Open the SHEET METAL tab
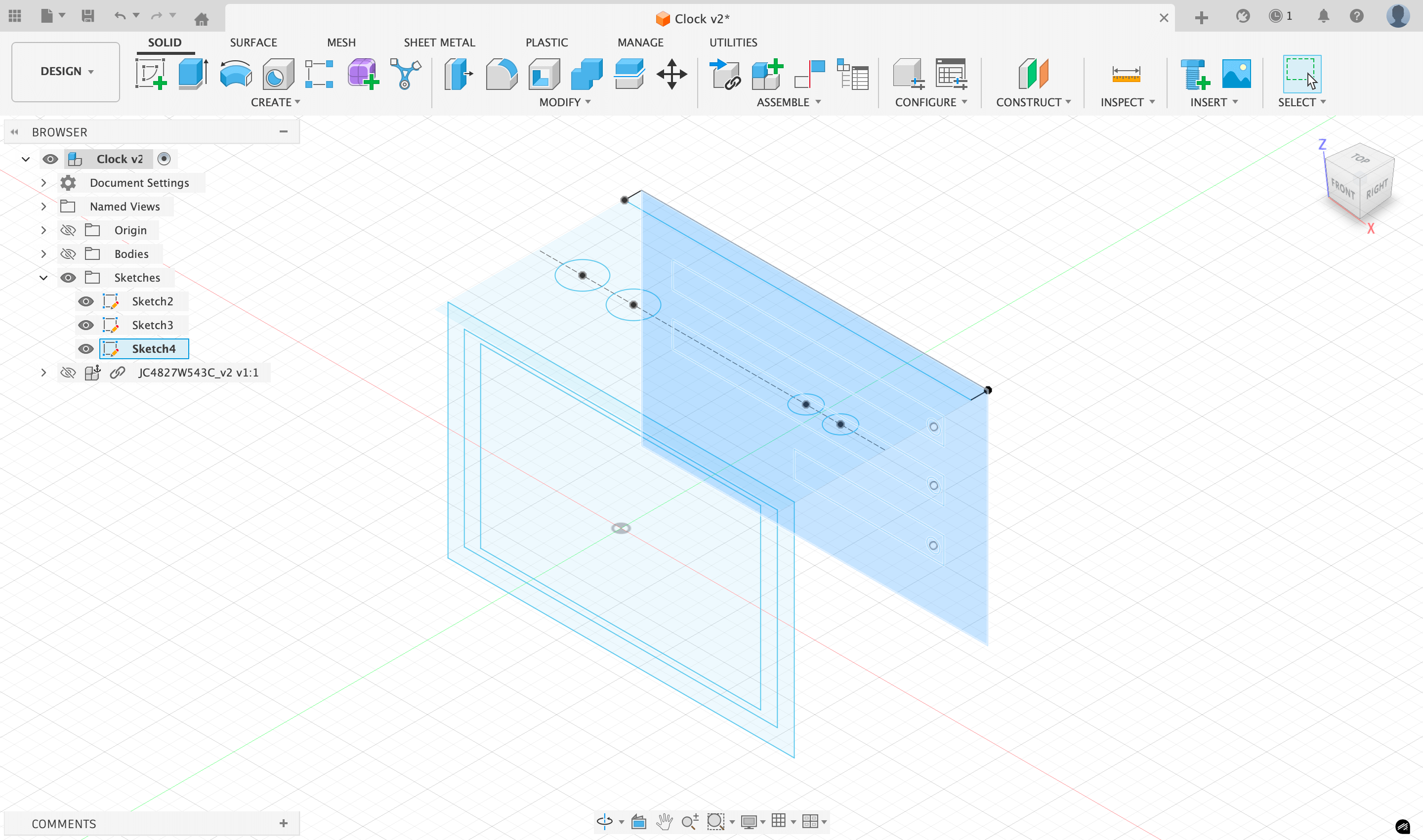This screenshot has height=840, width=1423. [439, 42]
